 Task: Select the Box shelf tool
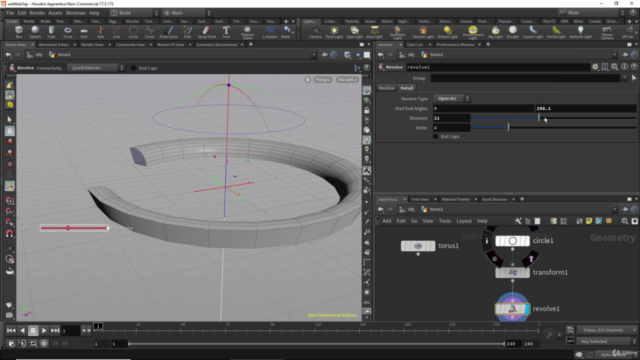(19, 32)
